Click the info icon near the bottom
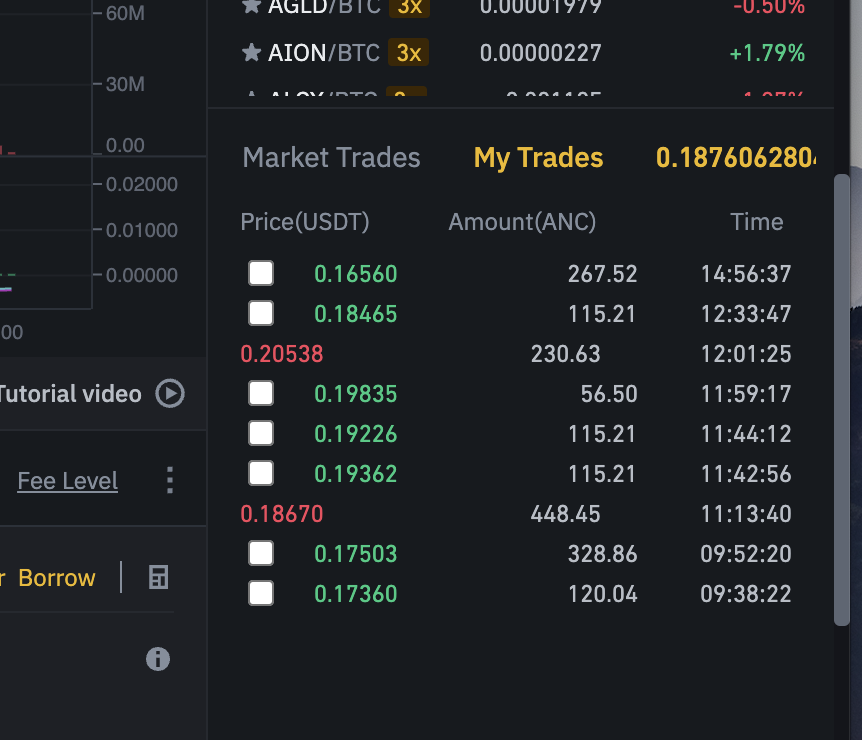Image resolution: width=862 pixels, height=740 pixels. click(x=157, y=659)
